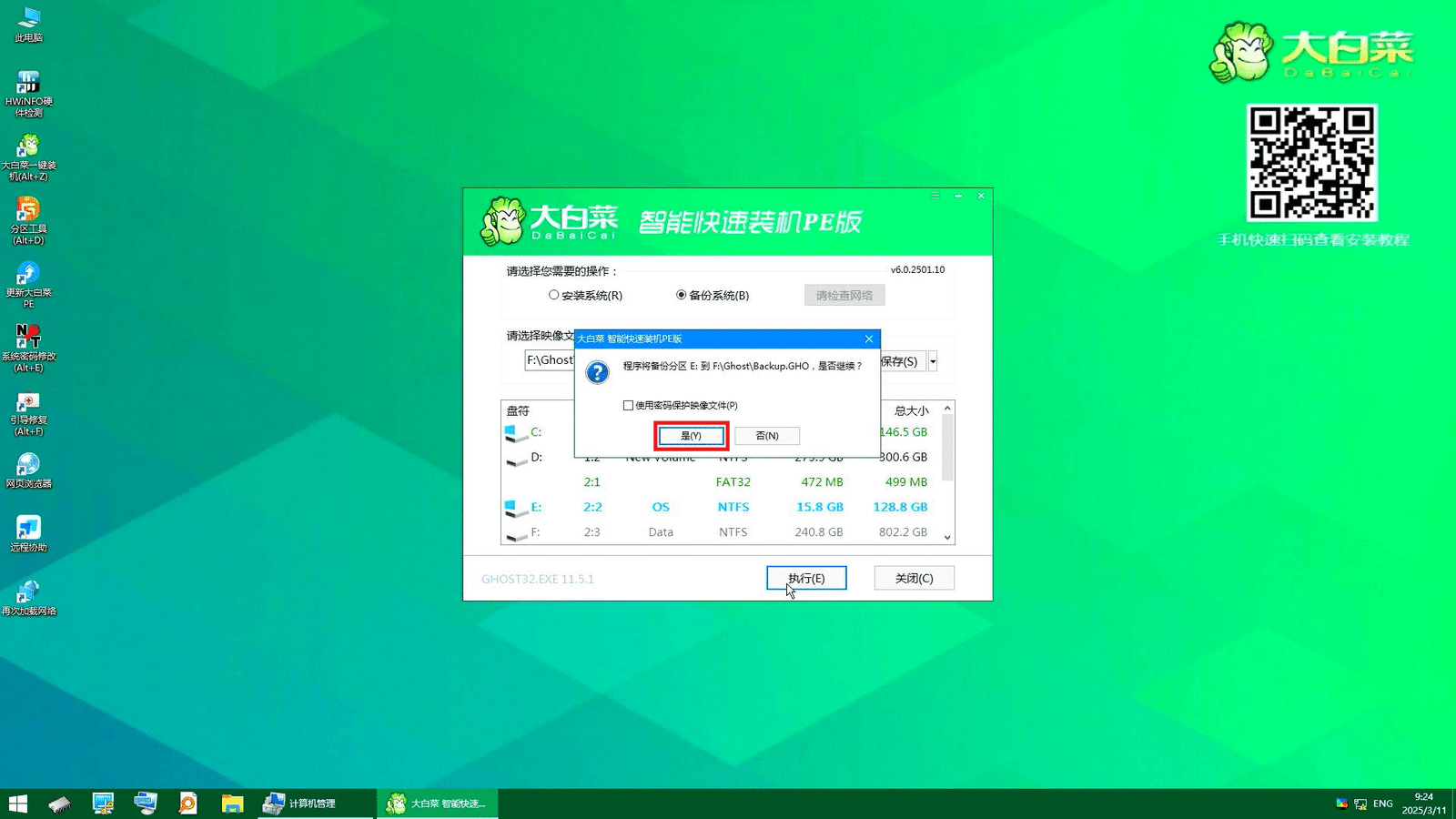Switch to 大白菜 智能快速 taskbar window
Image resolution: width=1456 pixels, height=819 pixels.
point(438,804)
